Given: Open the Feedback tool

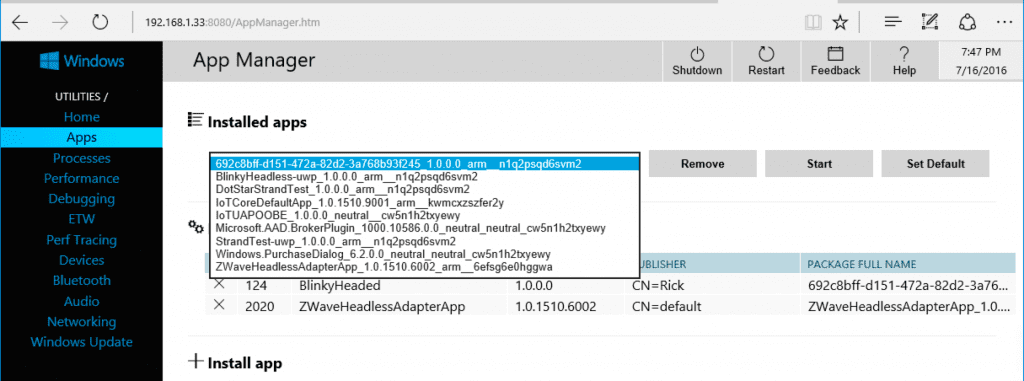Looking at the screenshot, I should (835, 61).
